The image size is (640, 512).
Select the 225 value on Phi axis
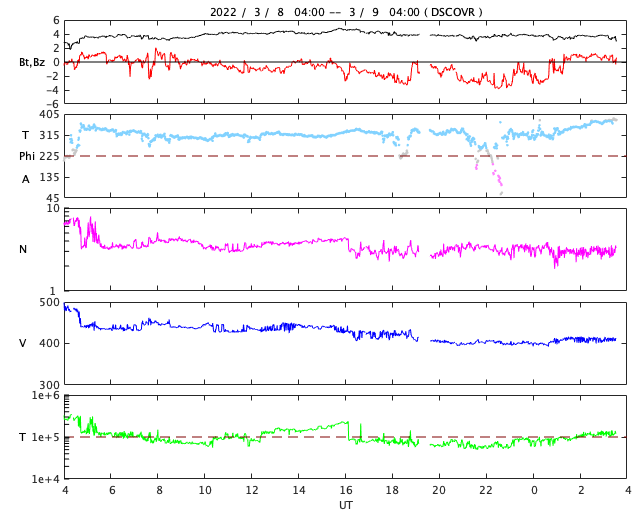(x=49, y=156)
